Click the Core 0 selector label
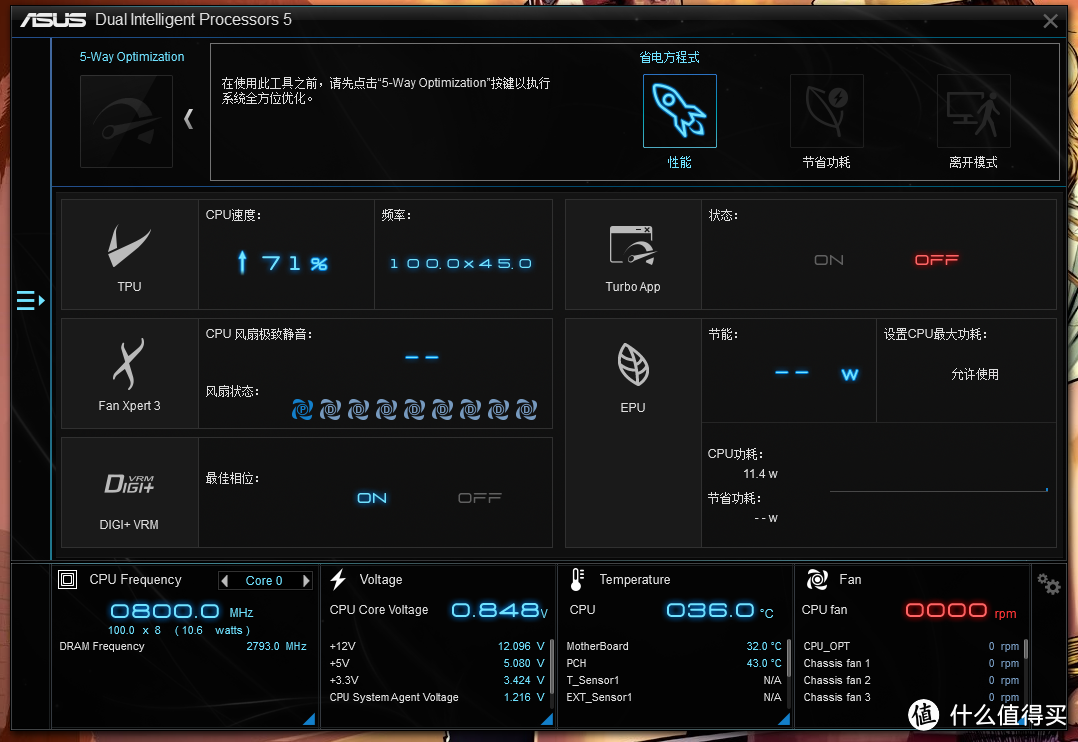The image size is (1078, 742). [264, 580]
